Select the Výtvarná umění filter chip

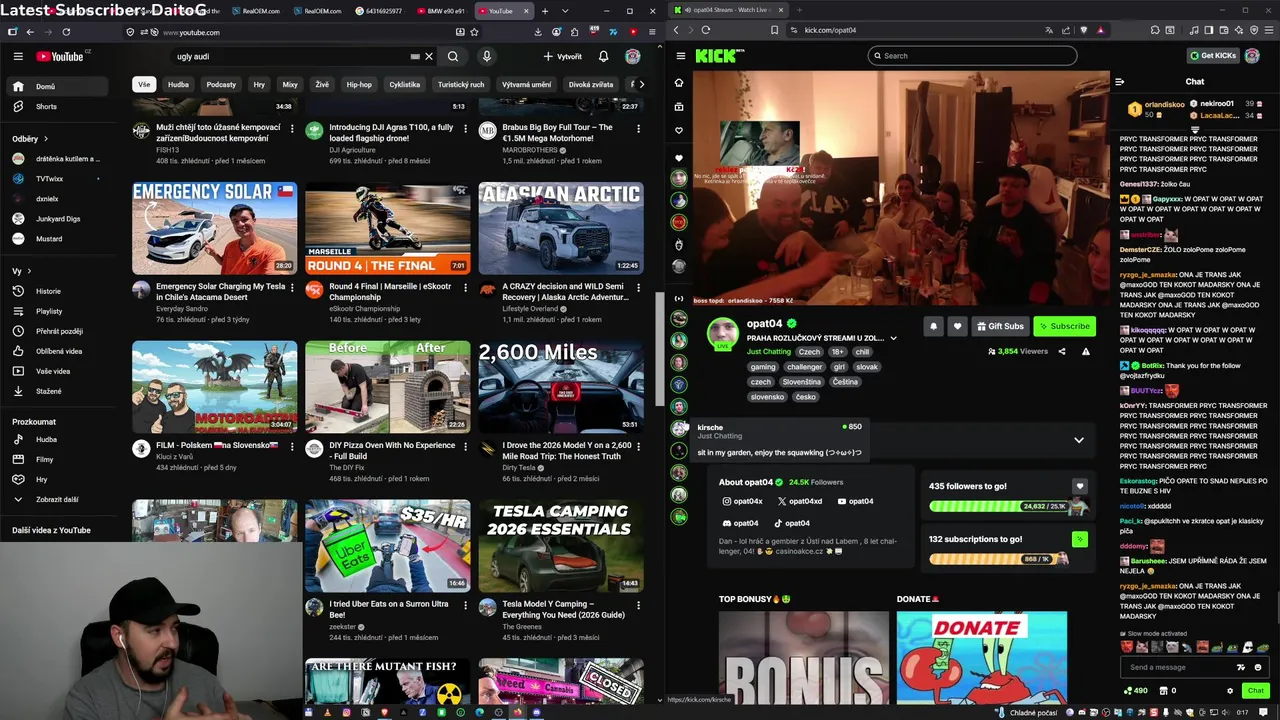pyautogui.click(x=526, y=85)
